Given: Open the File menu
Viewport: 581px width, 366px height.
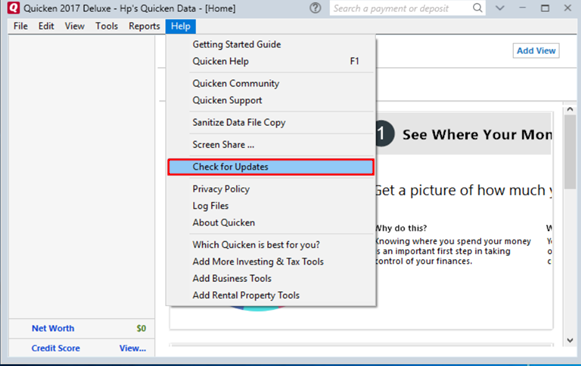Looking at the screenshot, I should (20, 26).
